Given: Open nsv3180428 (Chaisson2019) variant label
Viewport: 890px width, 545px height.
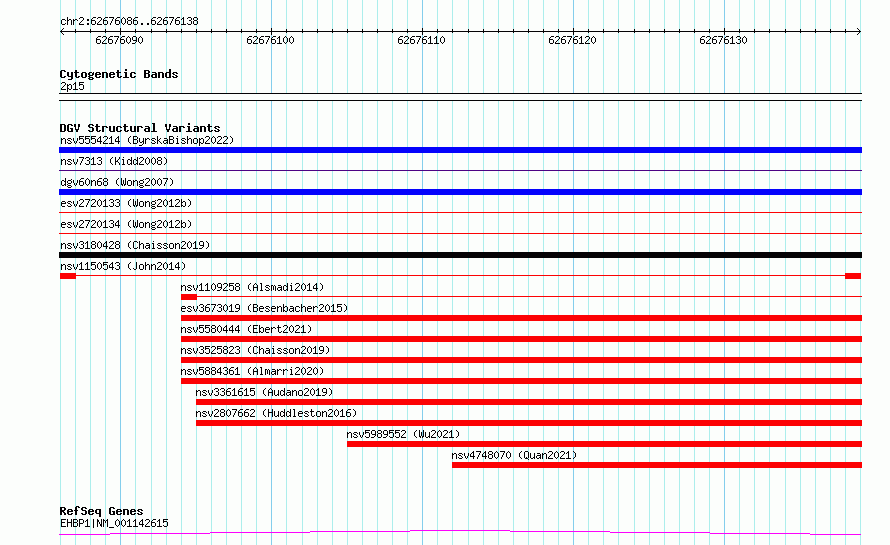Looking at the screenshot, I should tap(135, 245).
